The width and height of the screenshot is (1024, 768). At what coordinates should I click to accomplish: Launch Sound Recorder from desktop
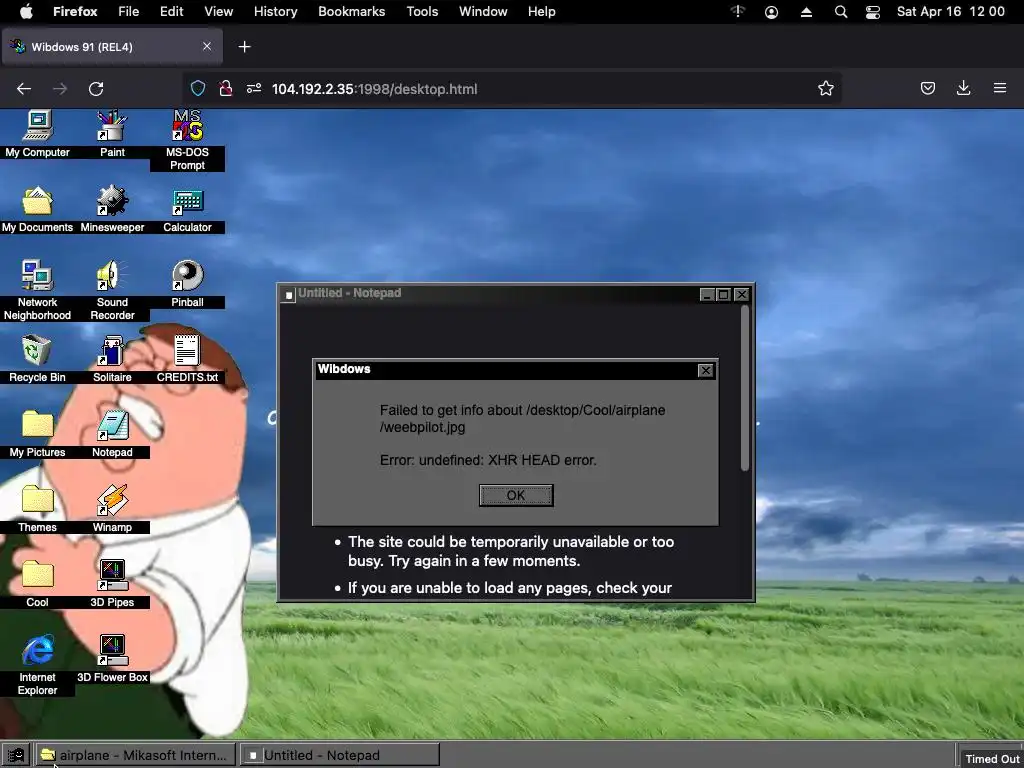coord(112,290)
